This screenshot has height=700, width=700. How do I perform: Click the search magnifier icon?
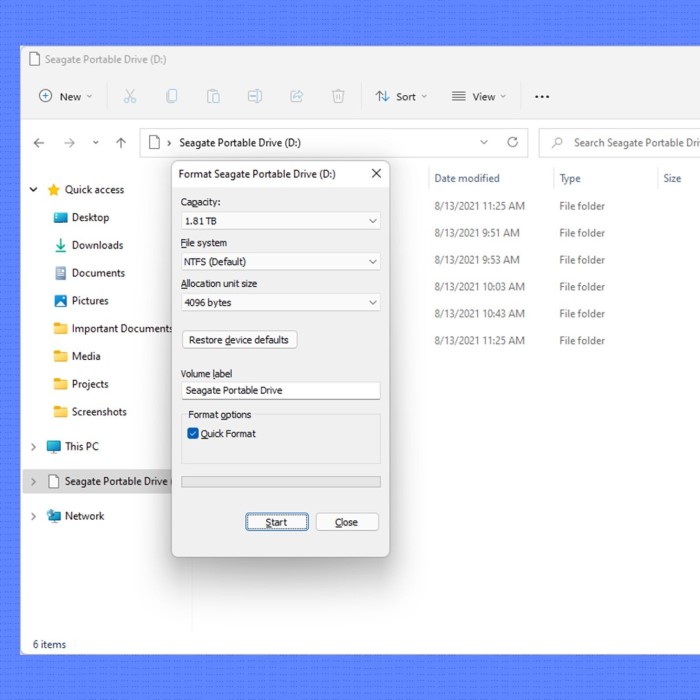557,143
